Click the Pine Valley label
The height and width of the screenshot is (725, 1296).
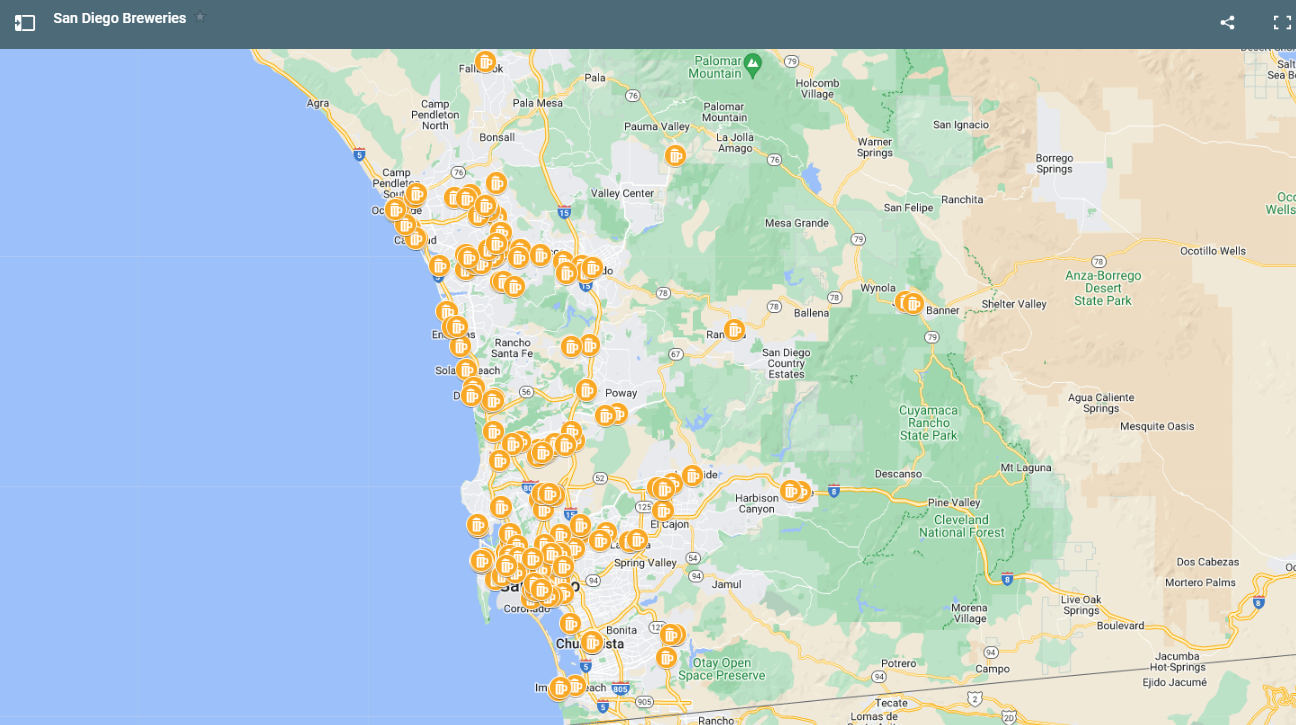[954, 502]
